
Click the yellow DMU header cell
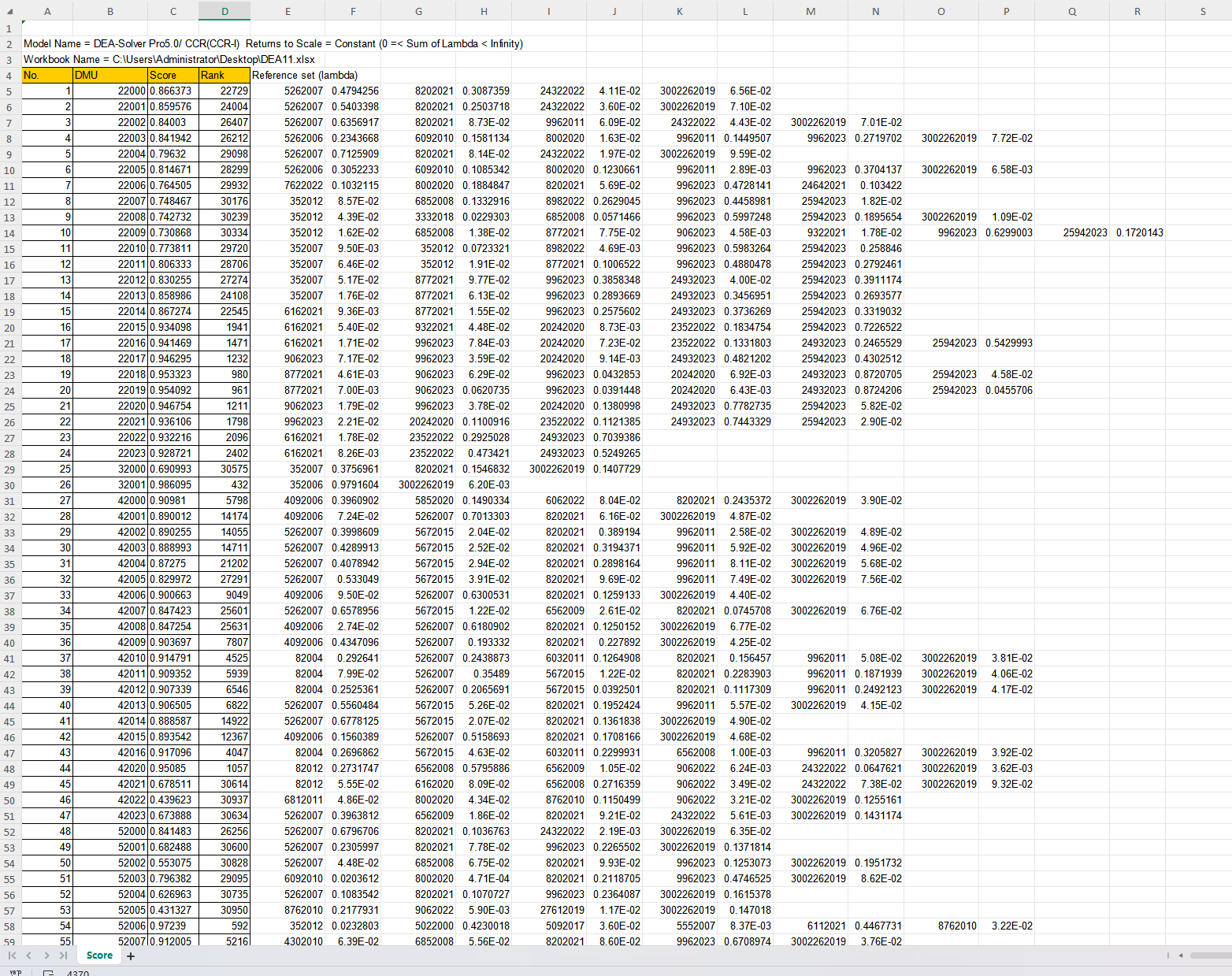coord(110,76)
